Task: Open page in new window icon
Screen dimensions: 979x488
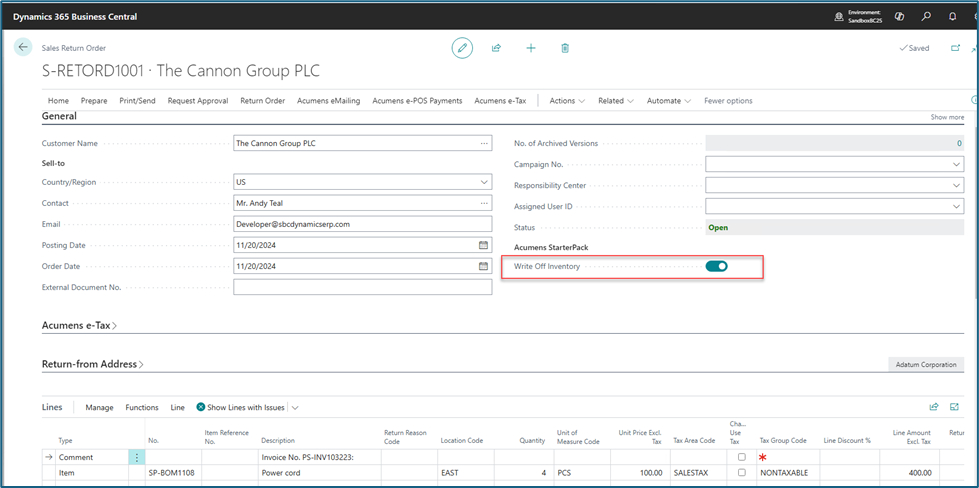Action: [955, 48]
